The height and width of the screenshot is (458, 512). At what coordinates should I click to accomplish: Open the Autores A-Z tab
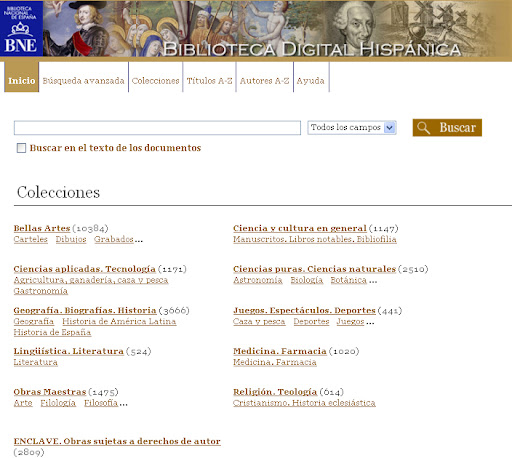pos(264,81)
